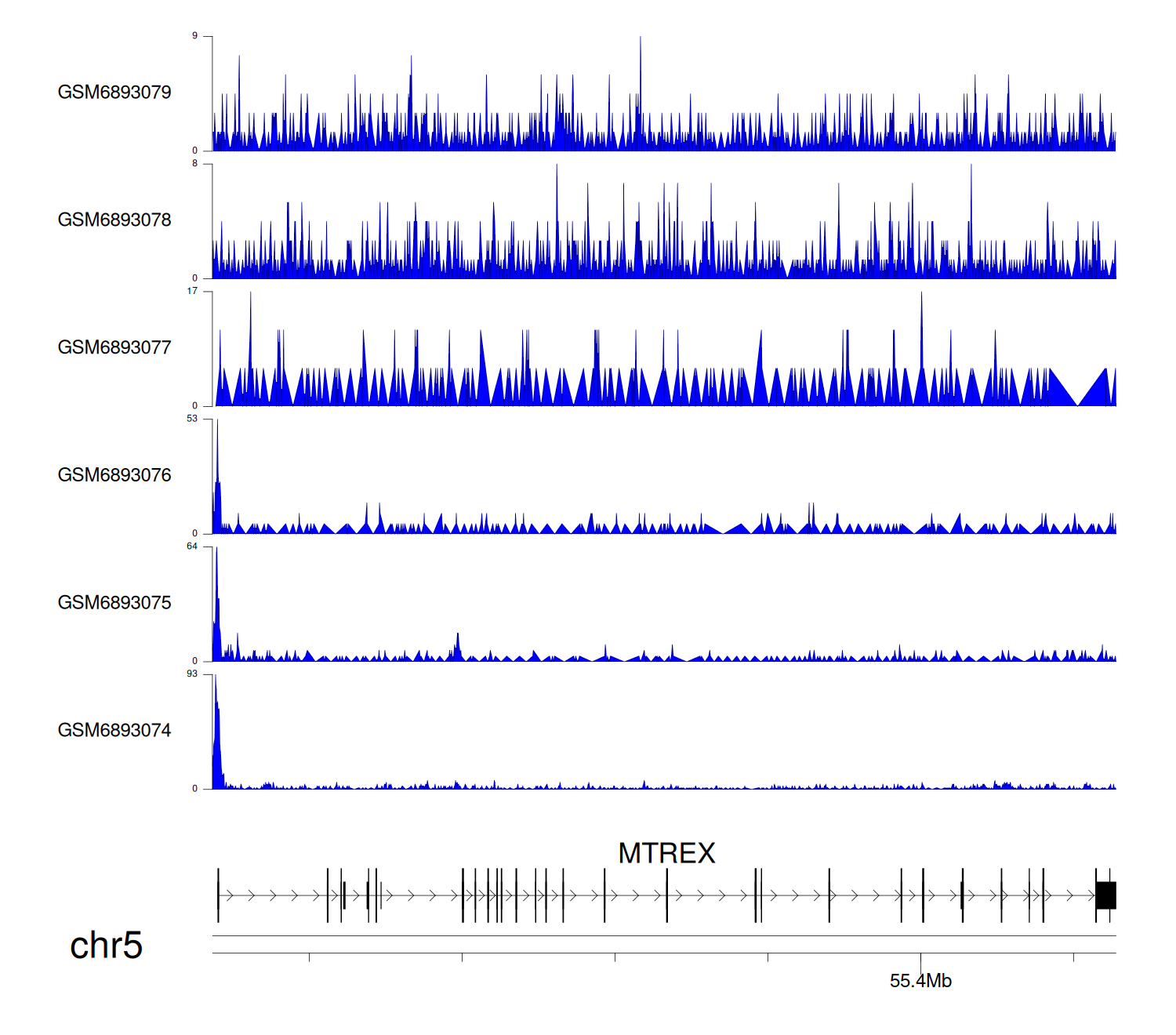Image resolution: width=1176 pixels, height=1035 pixels.
Task: Select the GSM6893078 track label
Action: [114, 220]
